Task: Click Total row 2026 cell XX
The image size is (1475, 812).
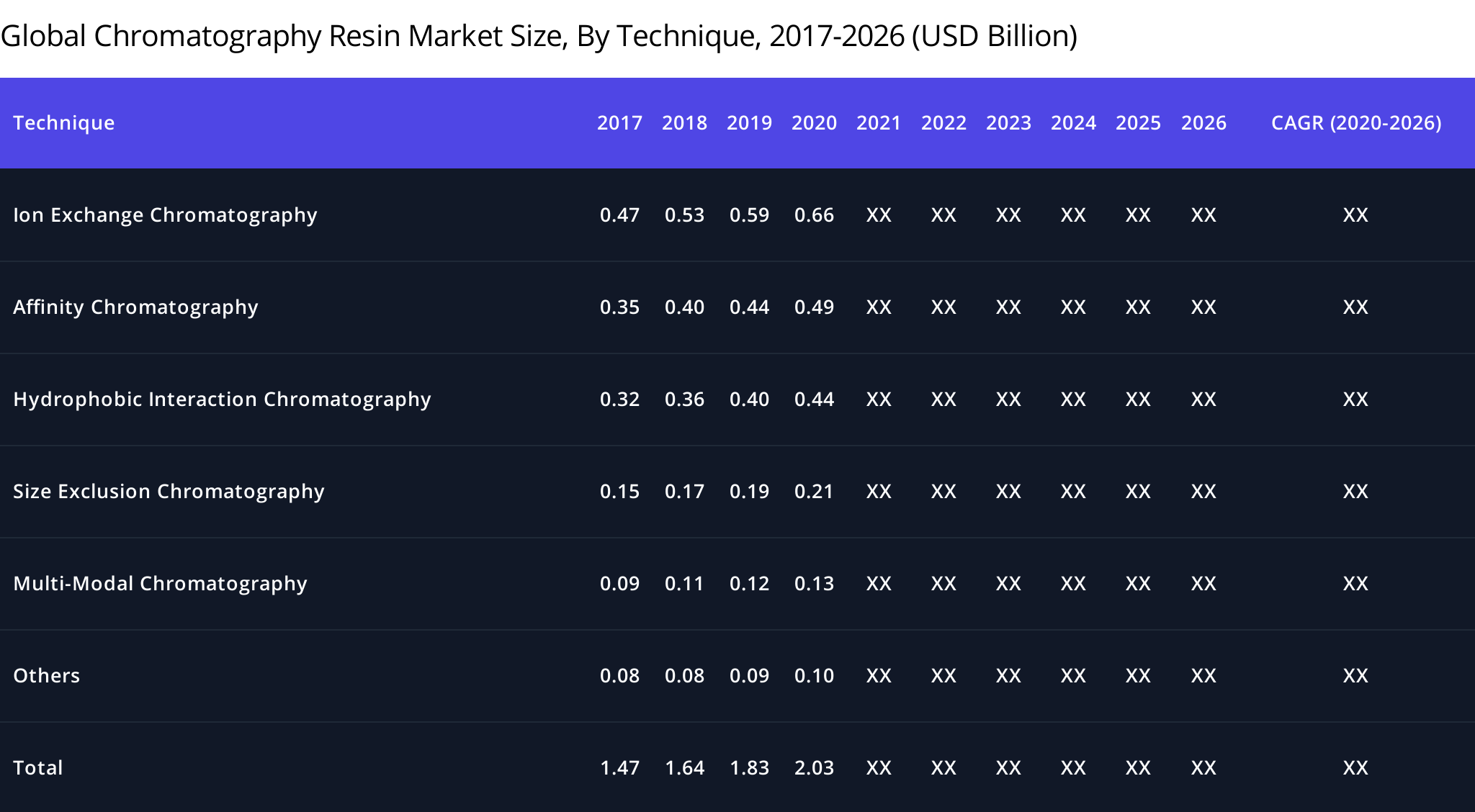Action: [1203, 768]
